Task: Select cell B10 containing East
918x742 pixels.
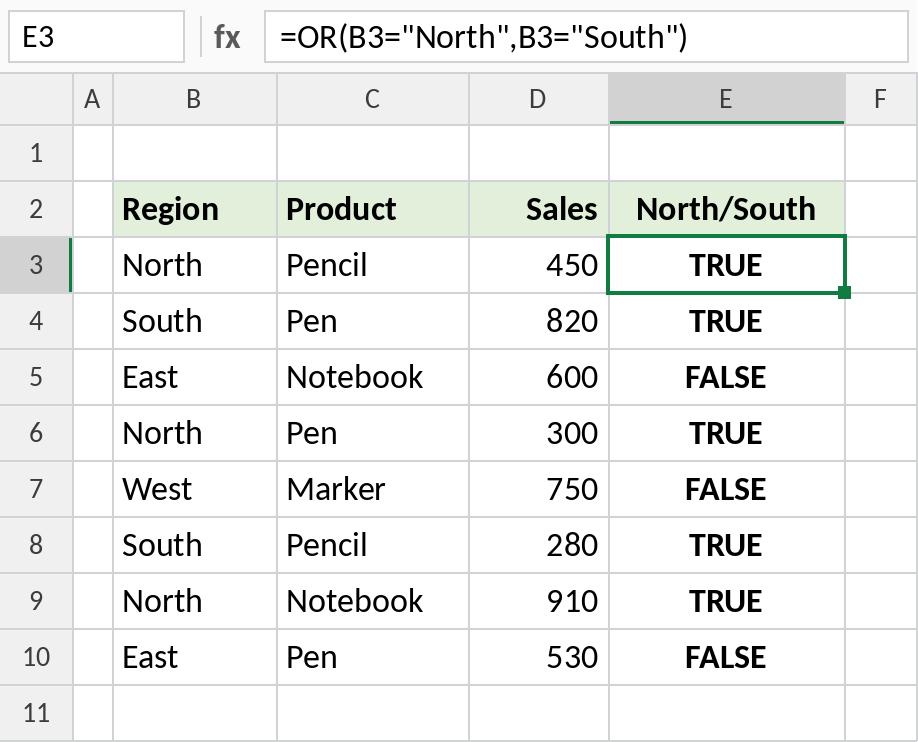Action: pos(194,656)
